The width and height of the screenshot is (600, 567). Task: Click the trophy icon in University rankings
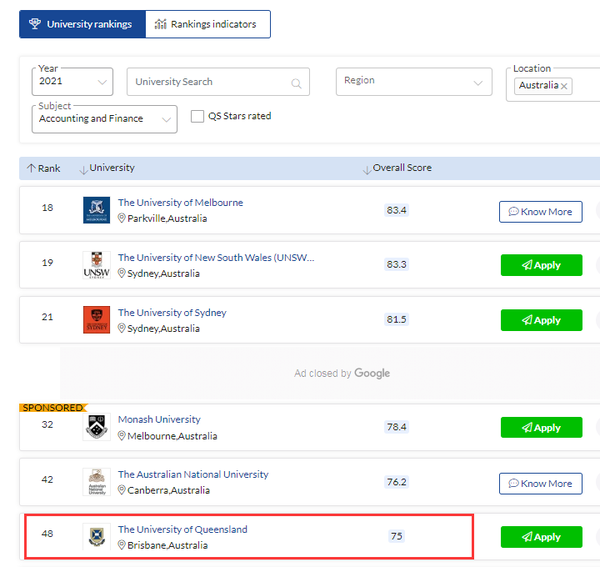coord(35,24)
